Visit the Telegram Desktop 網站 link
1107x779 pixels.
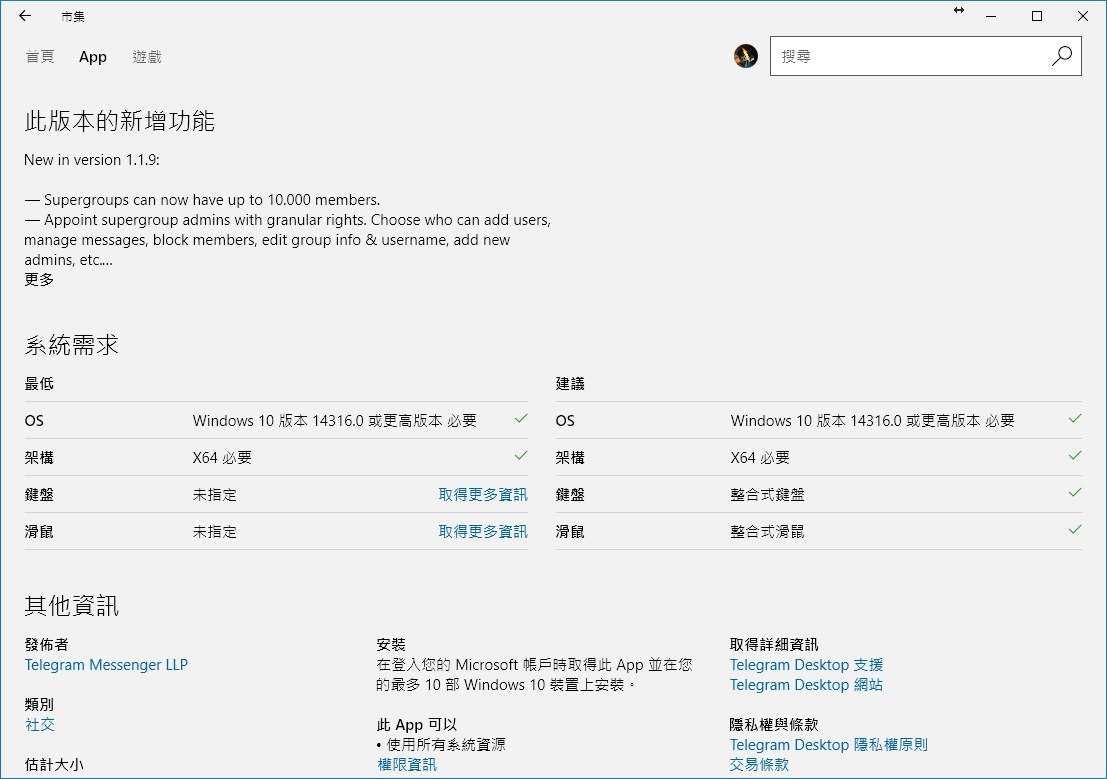[806, 685]
